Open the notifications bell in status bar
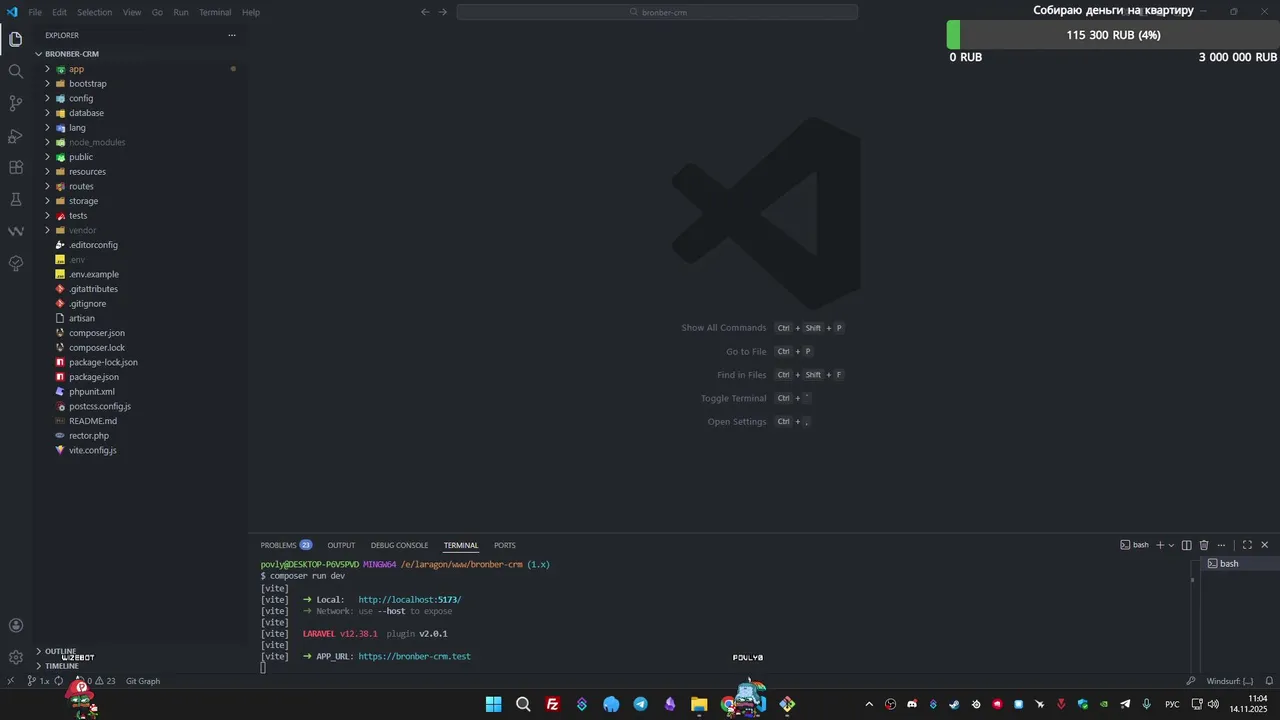The width and height of the screenshot is (1280, 720). point(1269,681)
